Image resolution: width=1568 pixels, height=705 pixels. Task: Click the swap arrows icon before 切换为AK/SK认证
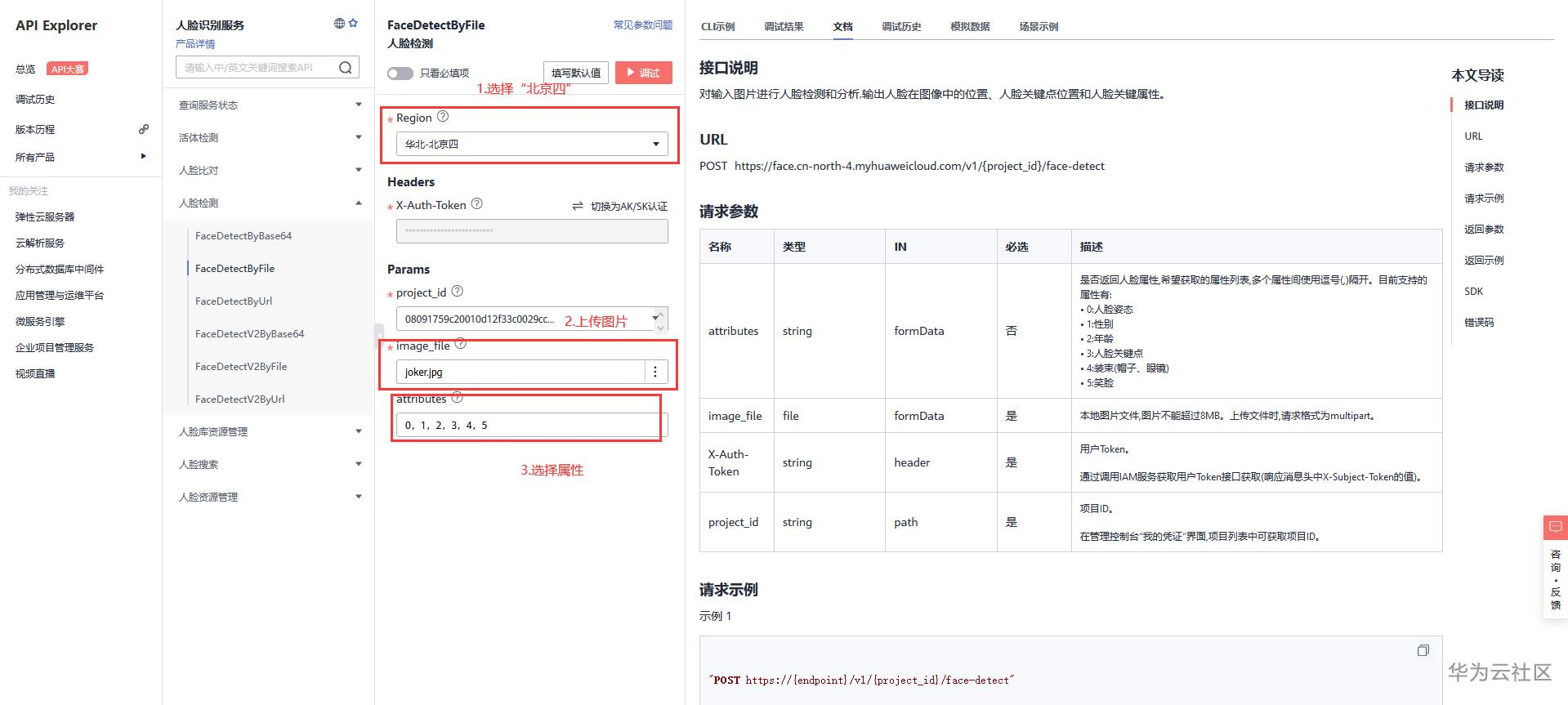[x=578, y=206]
